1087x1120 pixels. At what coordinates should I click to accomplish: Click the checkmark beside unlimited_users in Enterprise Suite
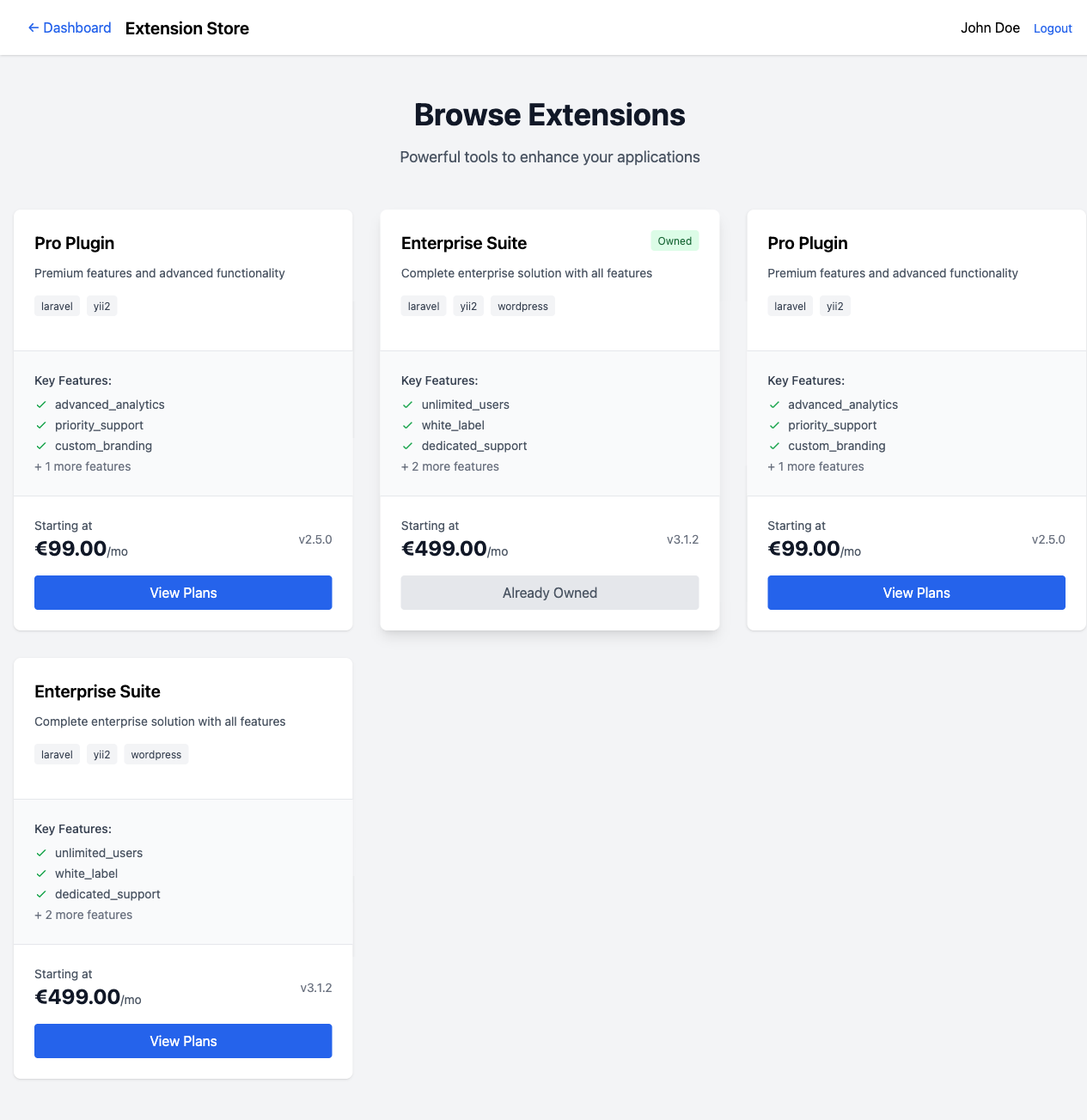pyautogui.click(x=408, y=405)
